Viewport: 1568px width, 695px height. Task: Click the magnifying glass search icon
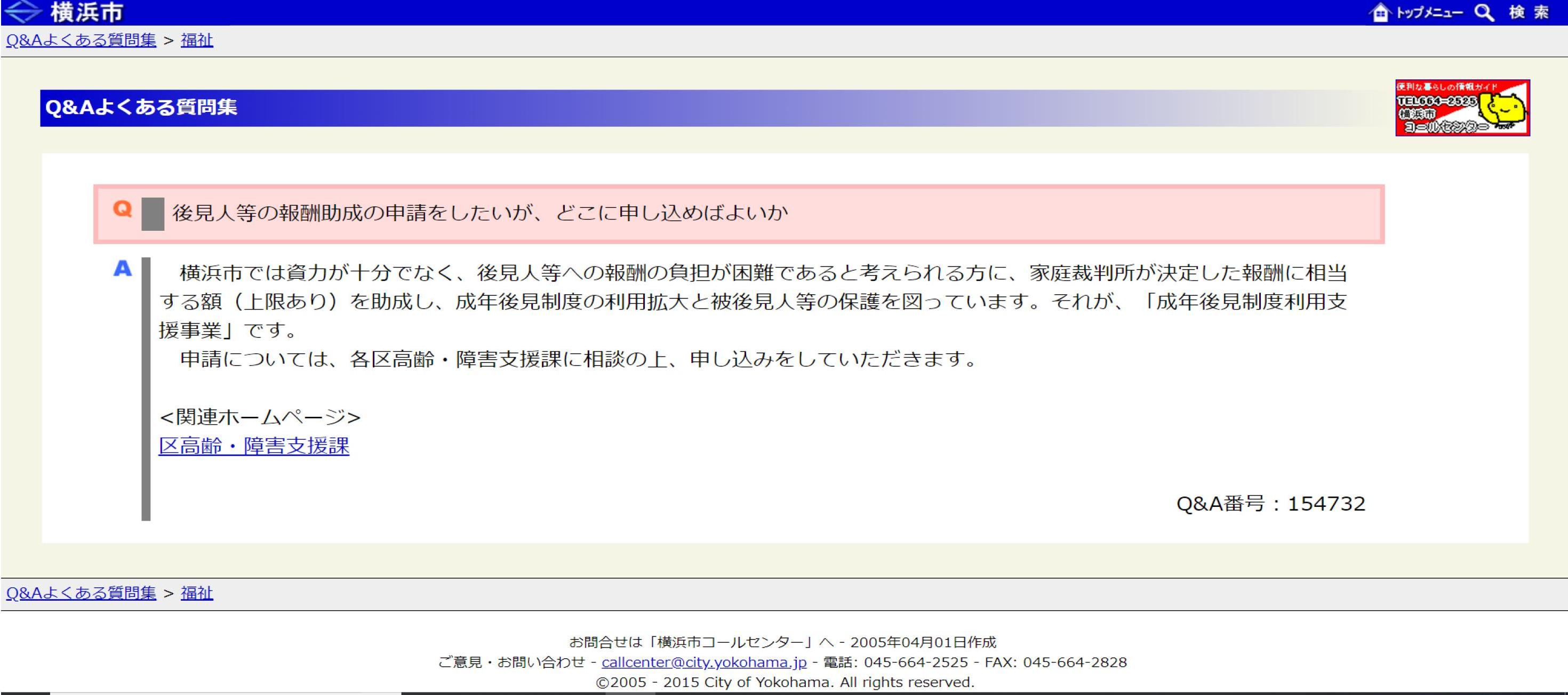point(1484,12)
